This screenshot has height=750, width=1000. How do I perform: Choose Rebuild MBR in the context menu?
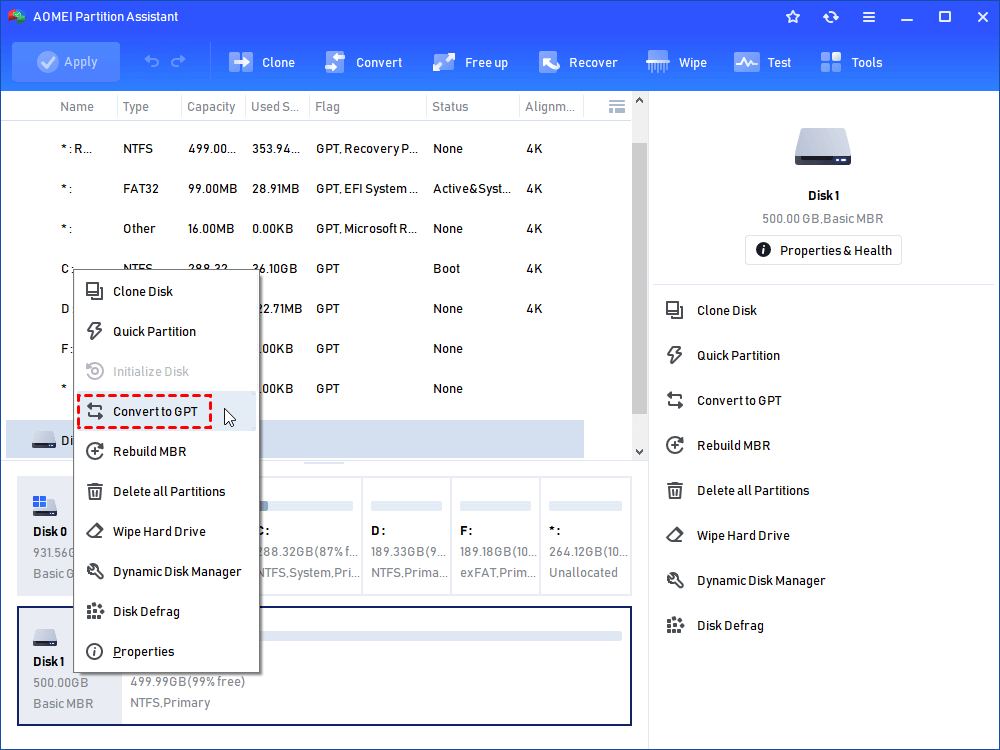pos(167,452)
